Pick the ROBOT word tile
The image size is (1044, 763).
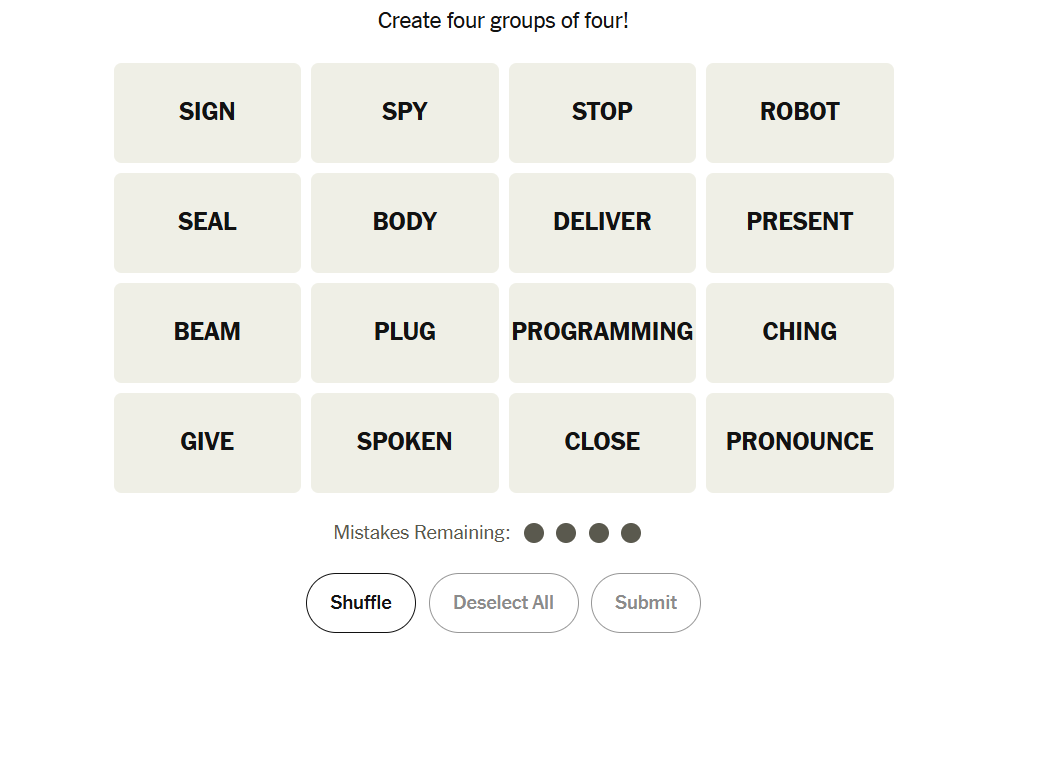pos(799,112)
